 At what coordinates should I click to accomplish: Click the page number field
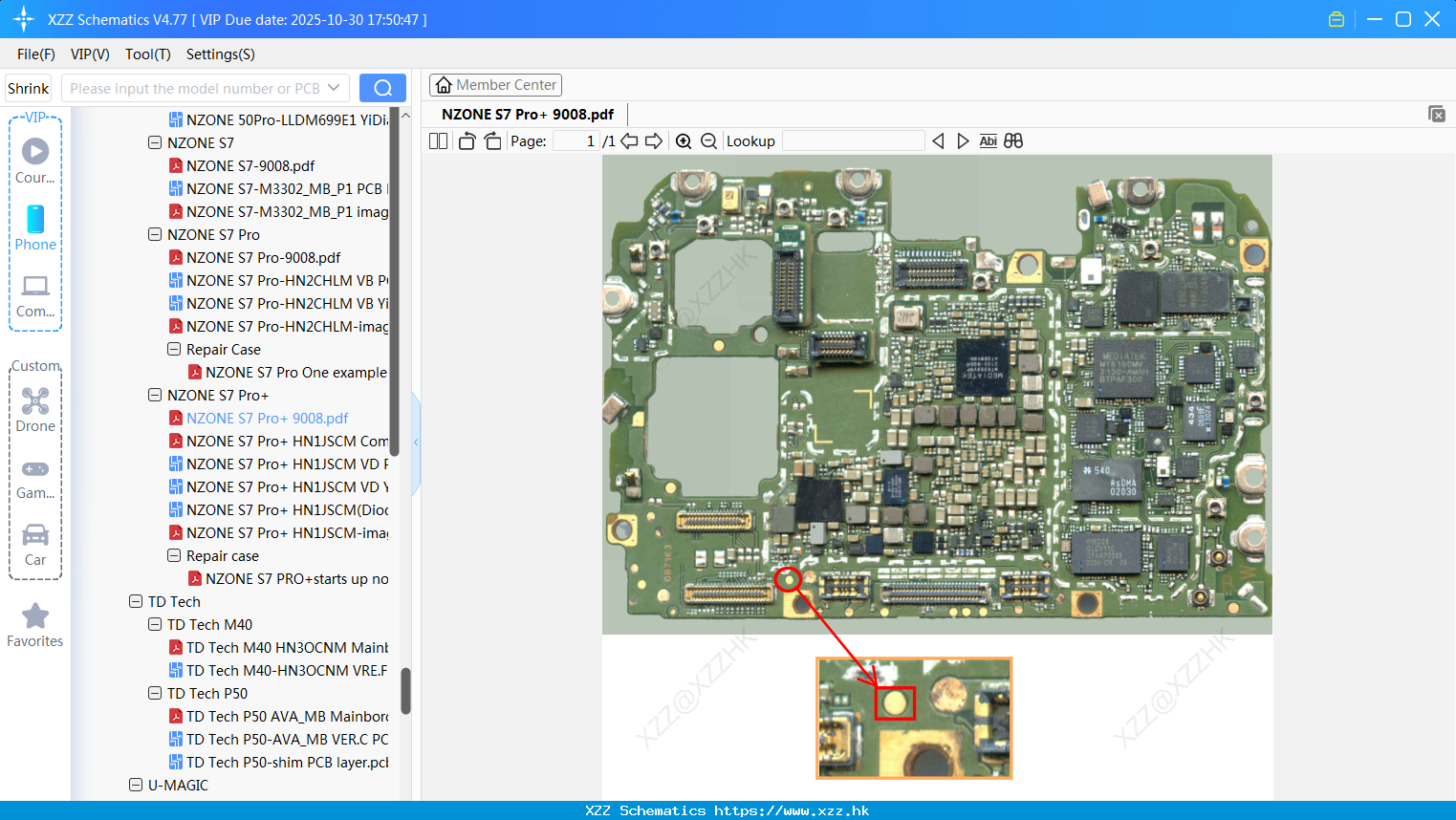point(576,141)
